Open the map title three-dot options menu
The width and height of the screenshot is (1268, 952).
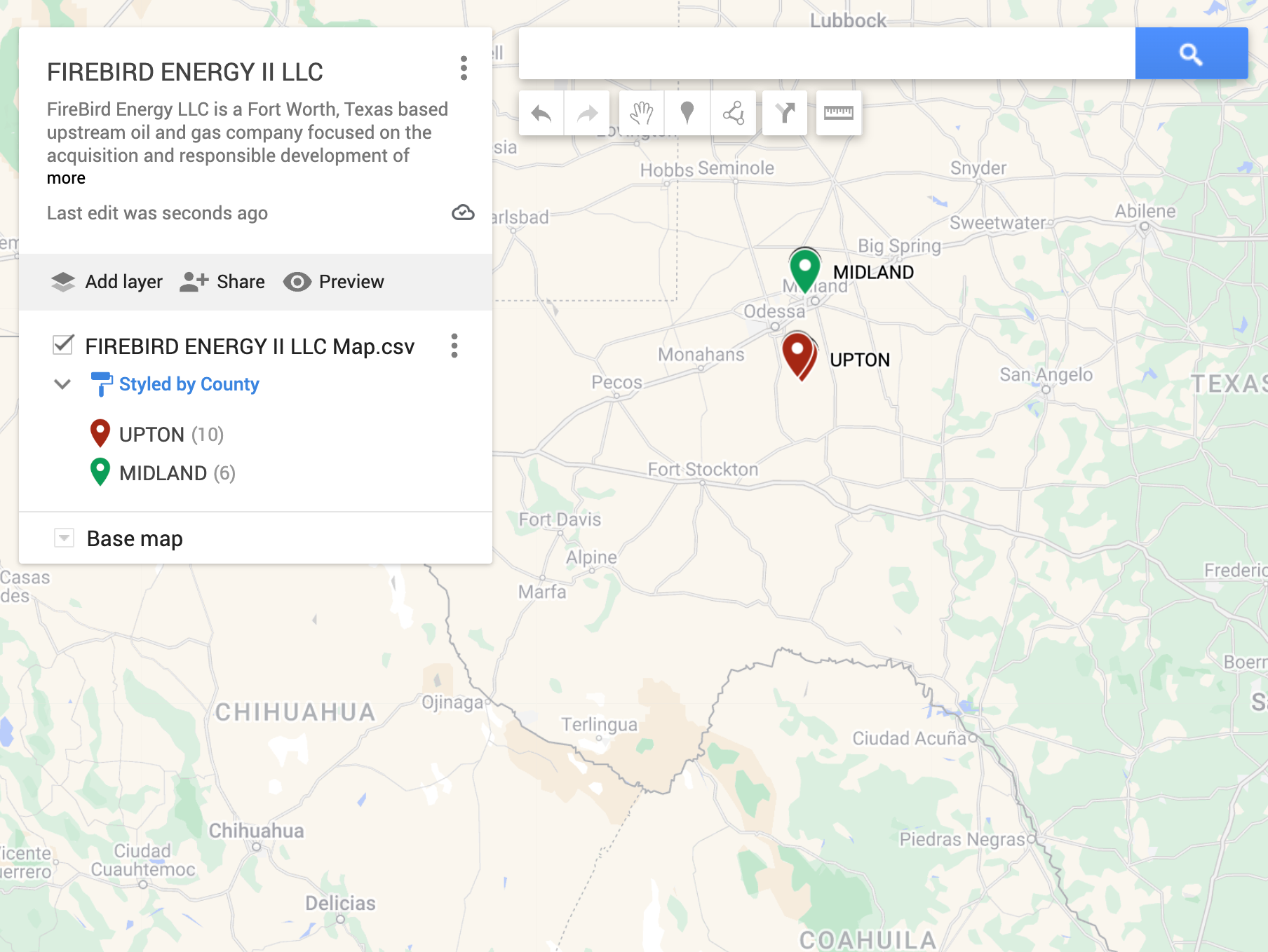point(464,69)
